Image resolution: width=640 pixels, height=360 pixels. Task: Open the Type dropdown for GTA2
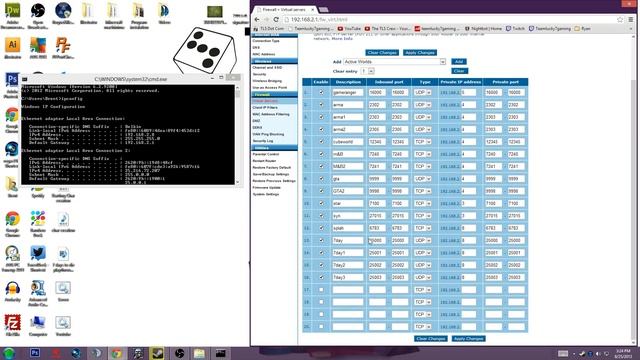tap(422, 191)
